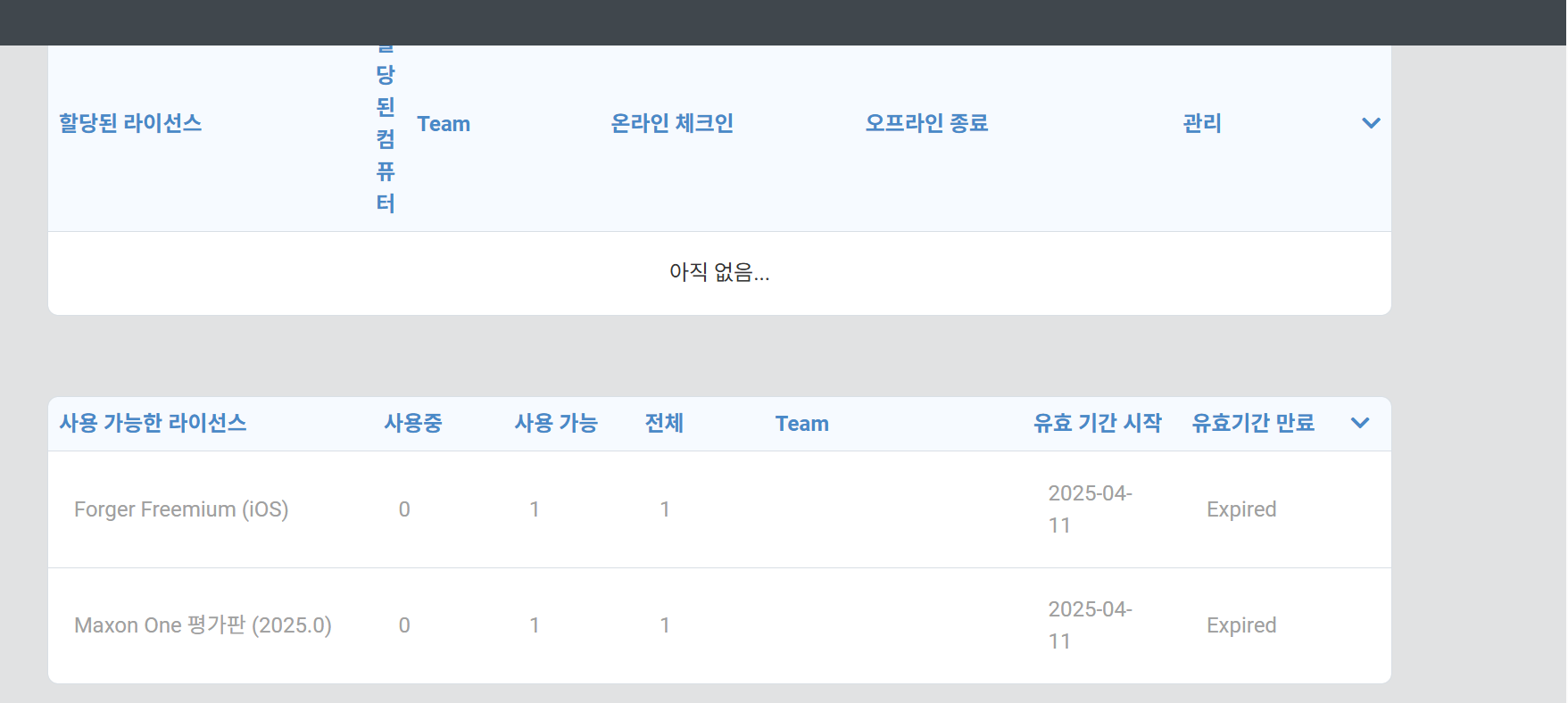The image size is (1568, 703).
Task: Click the 전체 column header
Action: pos(664,423)
